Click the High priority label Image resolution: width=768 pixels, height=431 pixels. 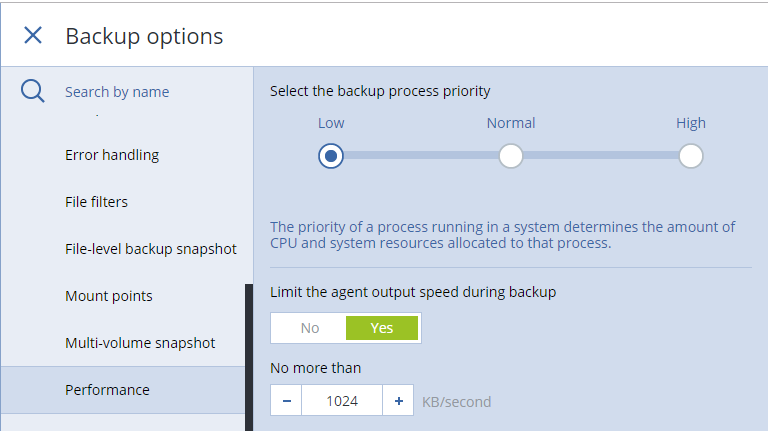click(x=691, y=123)
